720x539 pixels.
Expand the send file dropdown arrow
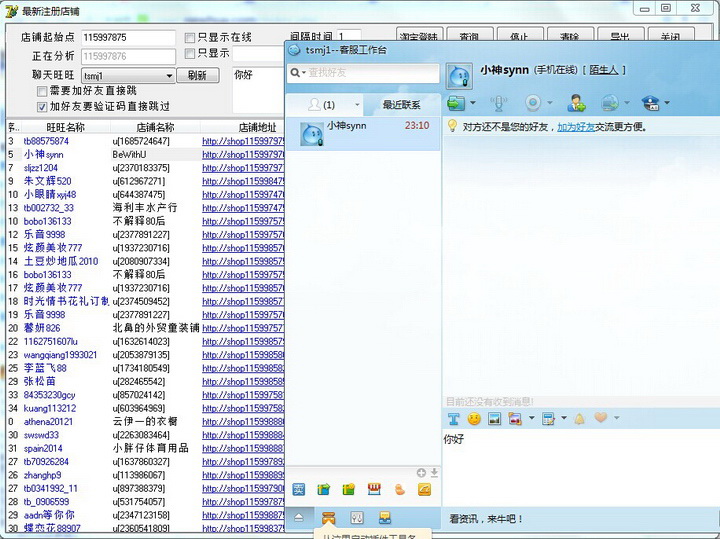pyautogui.click(x=472, y=103)
